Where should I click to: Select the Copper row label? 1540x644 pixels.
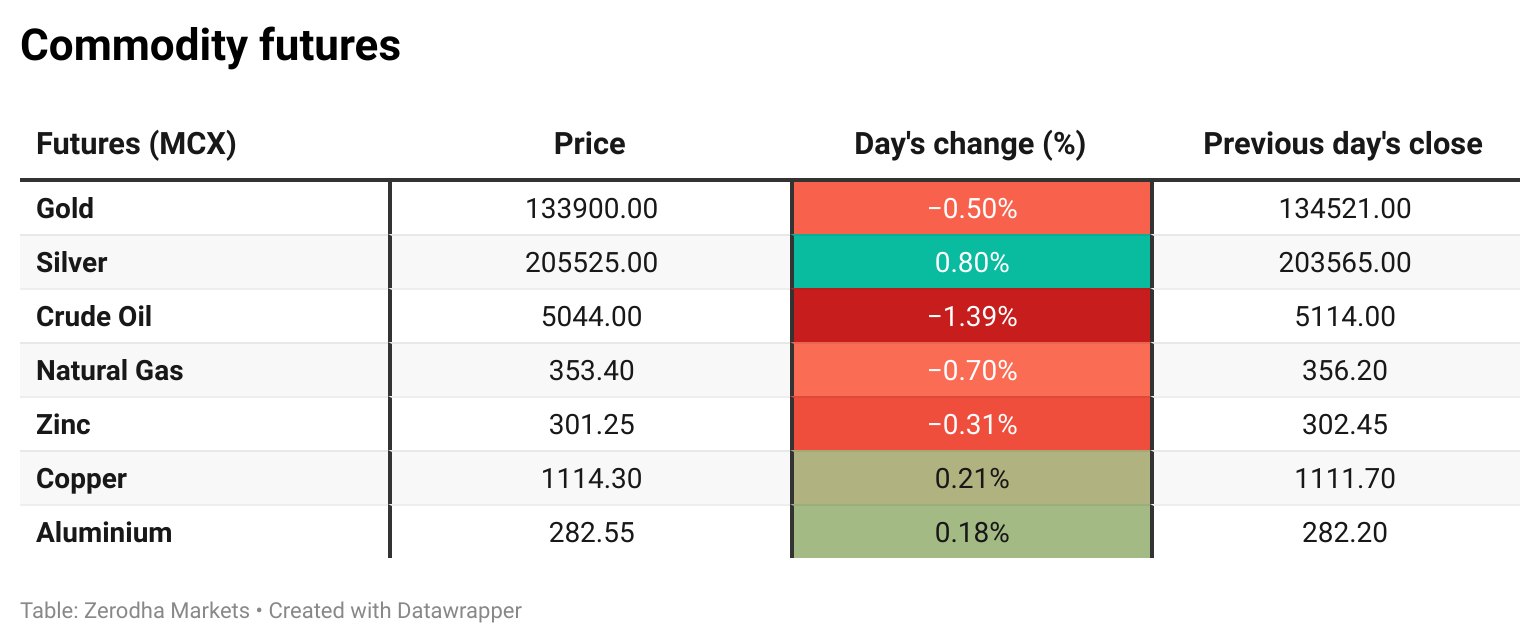coord(81,479)
